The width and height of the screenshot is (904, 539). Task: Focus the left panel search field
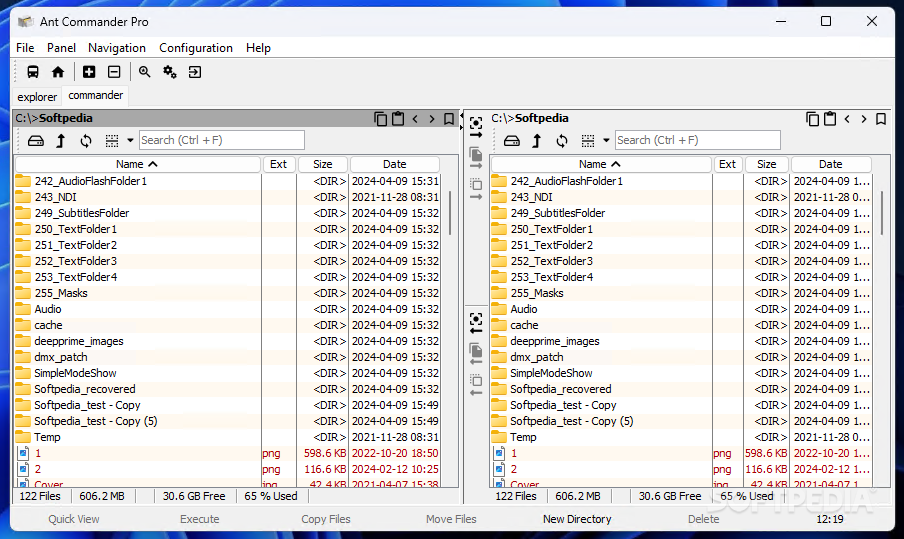point(222,140)
